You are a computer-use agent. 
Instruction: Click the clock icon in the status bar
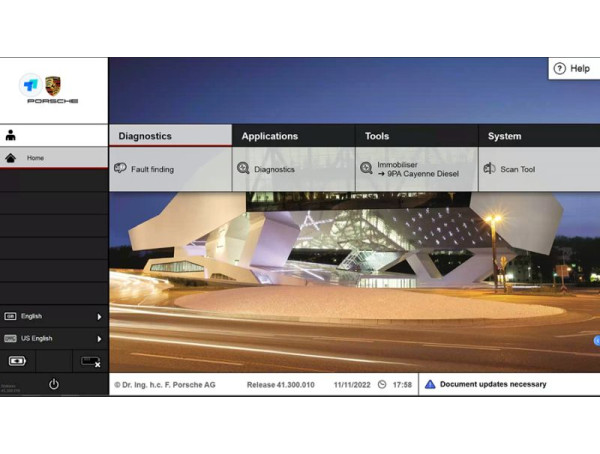coord(382,384)
